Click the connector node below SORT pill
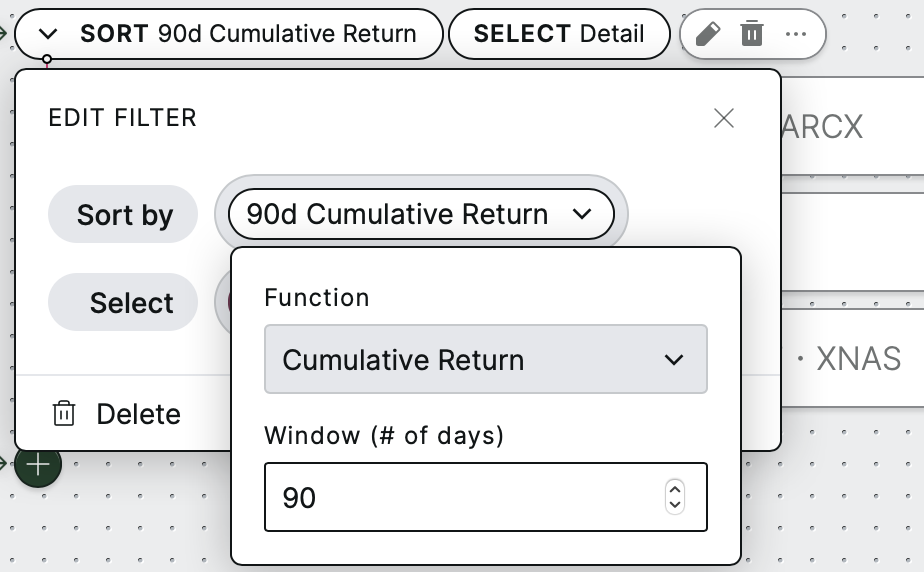Image resolution: width=924 pixels, height=572 pixels. pos(47,59)
